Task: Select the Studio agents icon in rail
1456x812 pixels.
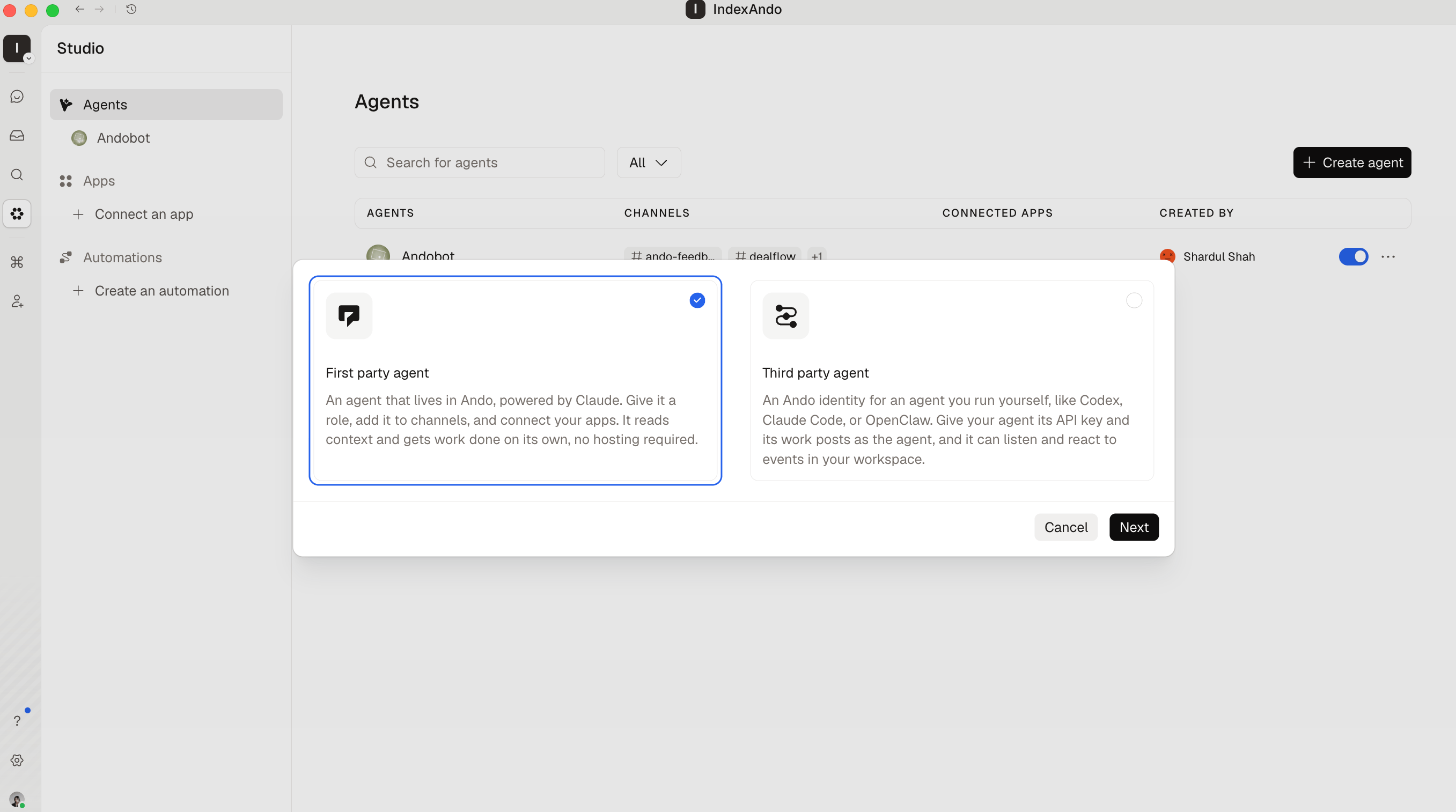Action: click(x=17, y=213)
